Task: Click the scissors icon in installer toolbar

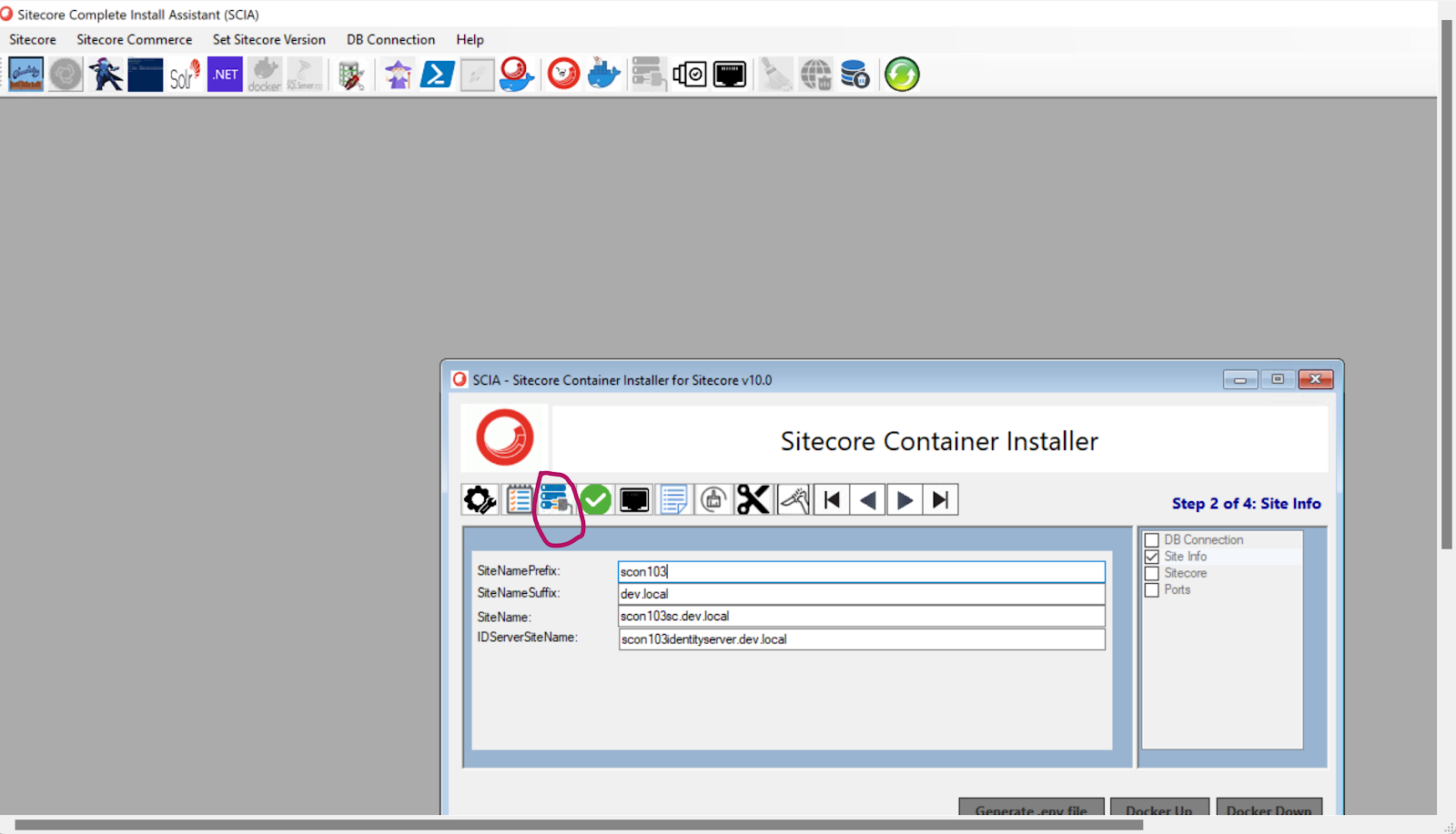Action: pyautogui.click(x=753, y=499)
